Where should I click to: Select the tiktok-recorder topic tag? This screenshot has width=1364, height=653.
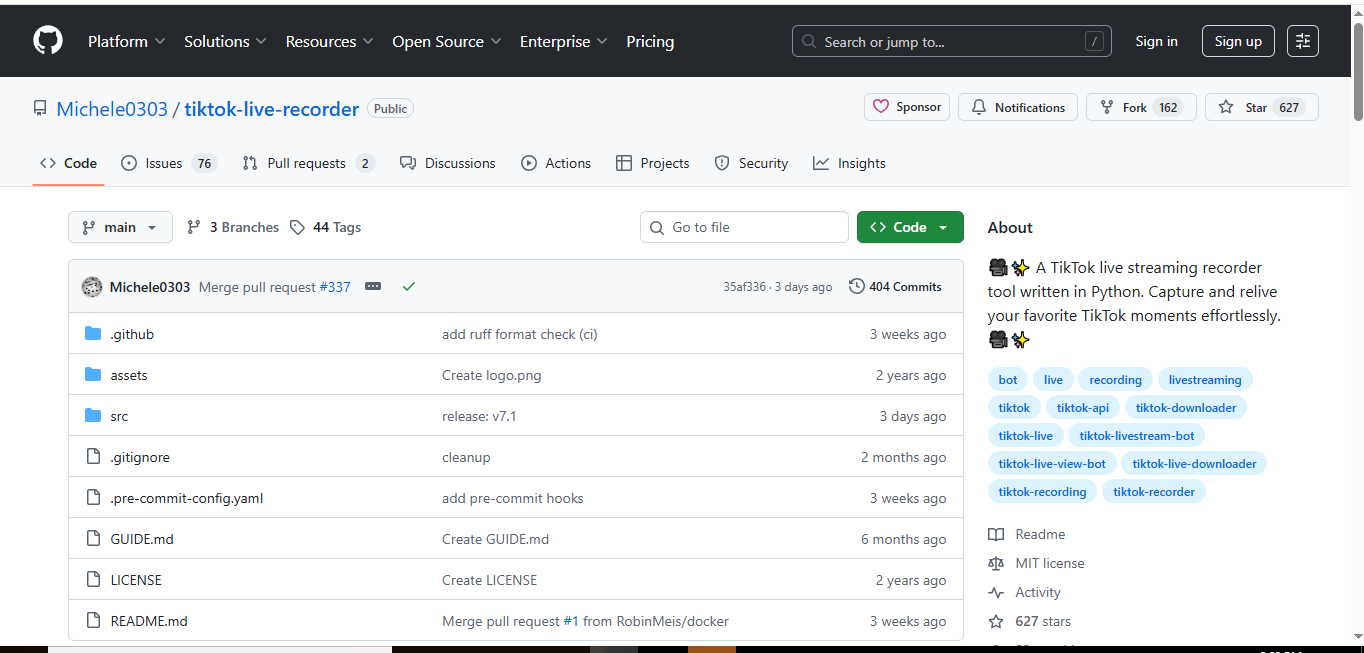tap(1154, 492)
